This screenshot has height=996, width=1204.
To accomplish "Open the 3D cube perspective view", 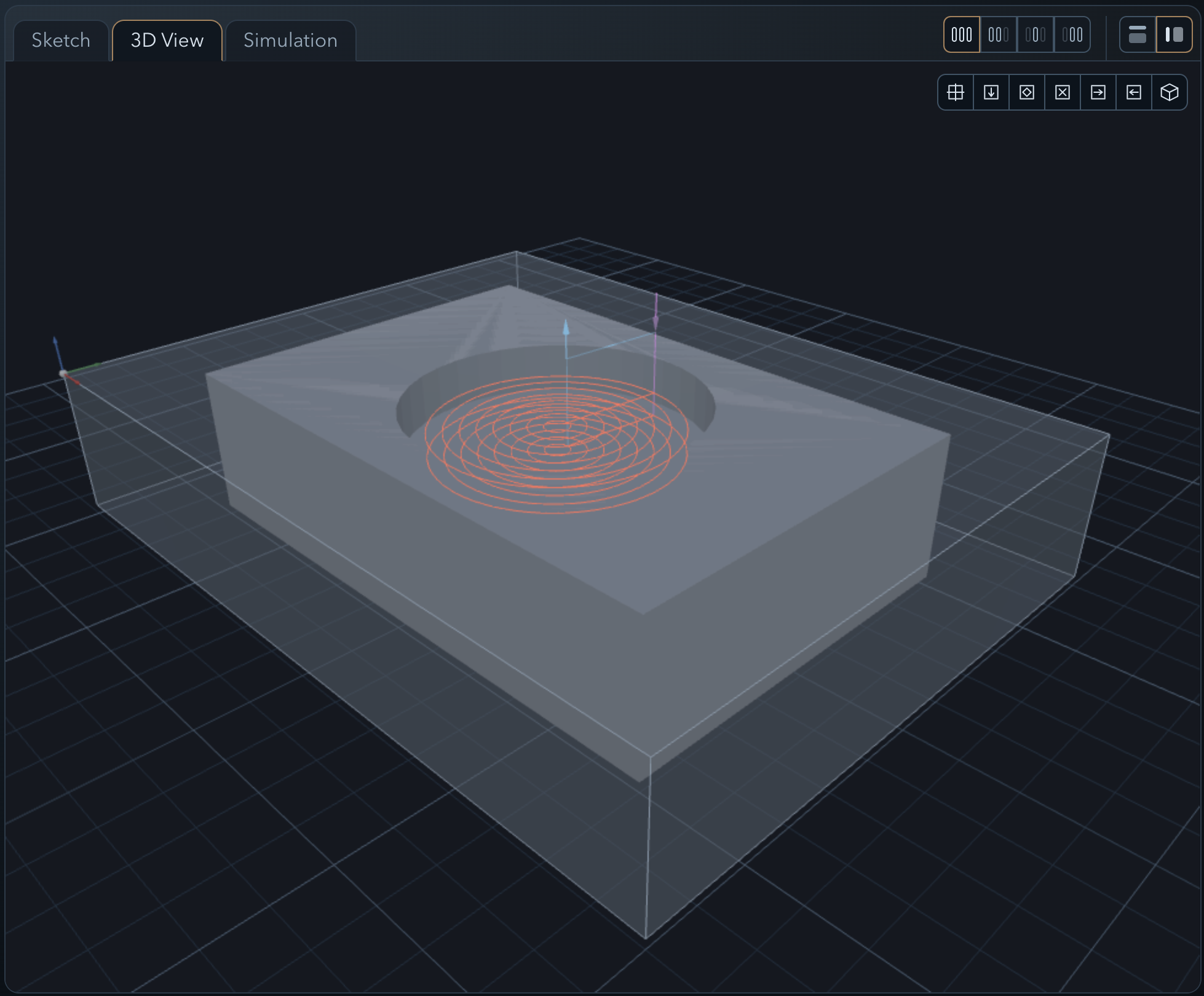I will 1170,92.
